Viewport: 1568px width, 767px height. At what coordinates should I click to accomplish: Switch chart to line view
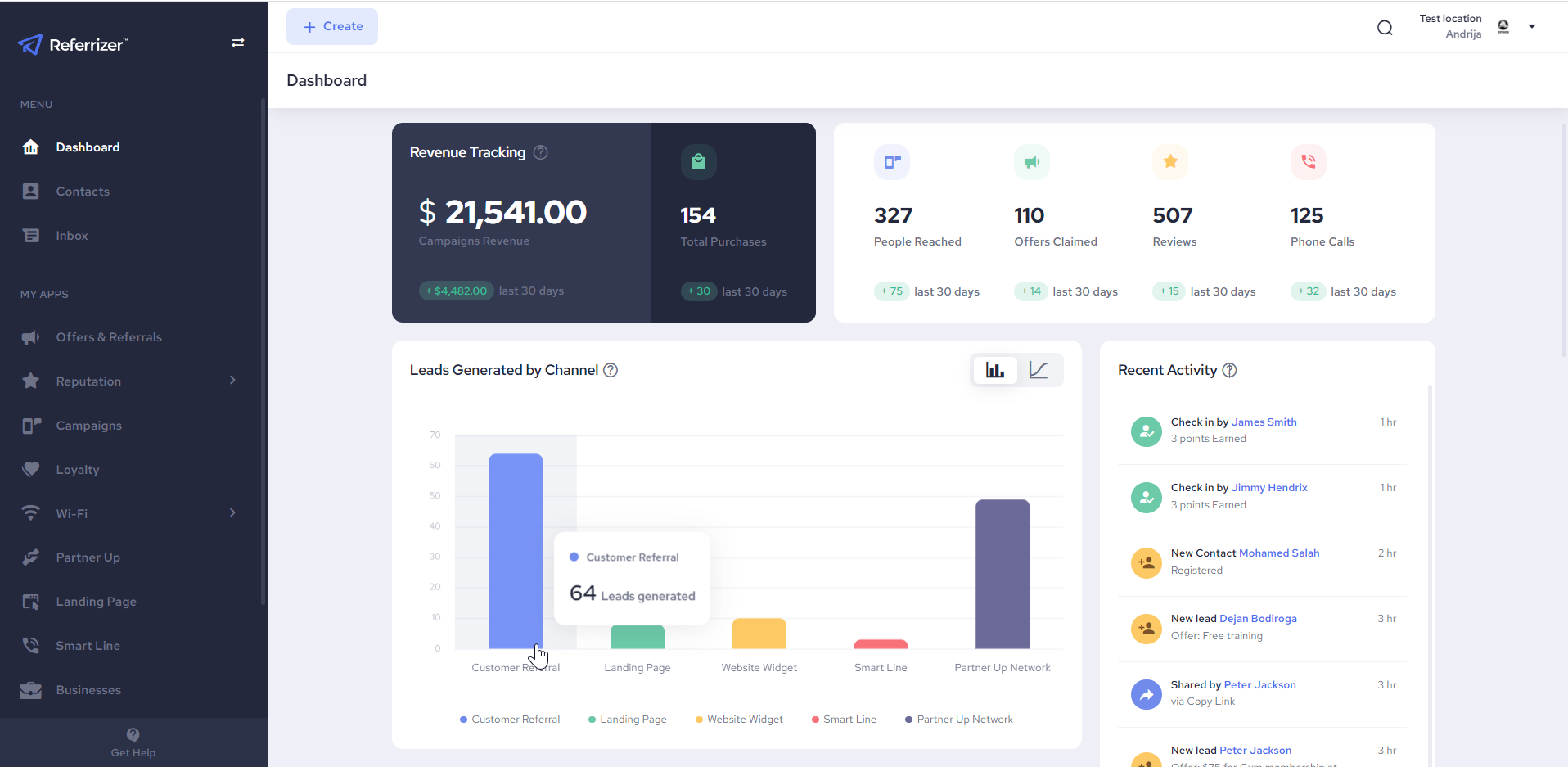tap(1039, 370)
